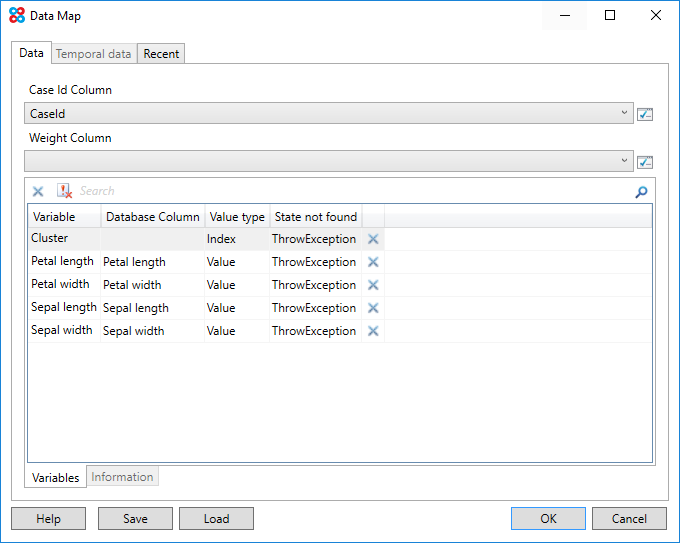Screen dimensions: 680x543
Task: Open the Information tab at bottom
Action: [122, 477]
